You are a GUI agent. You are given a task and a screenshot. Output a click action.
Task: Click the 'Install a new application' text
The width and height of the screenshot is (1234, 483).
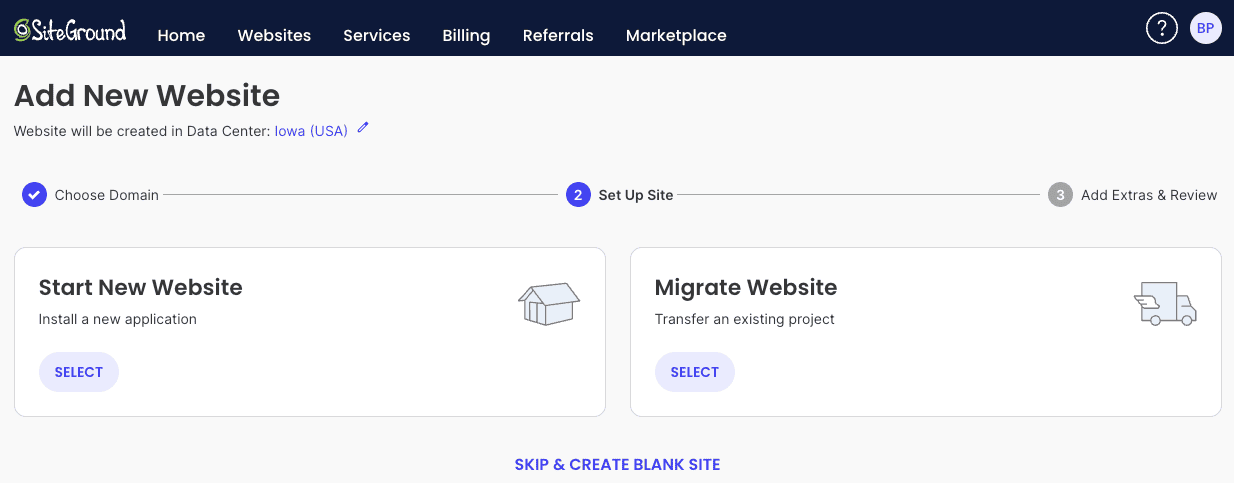(118, 320)
